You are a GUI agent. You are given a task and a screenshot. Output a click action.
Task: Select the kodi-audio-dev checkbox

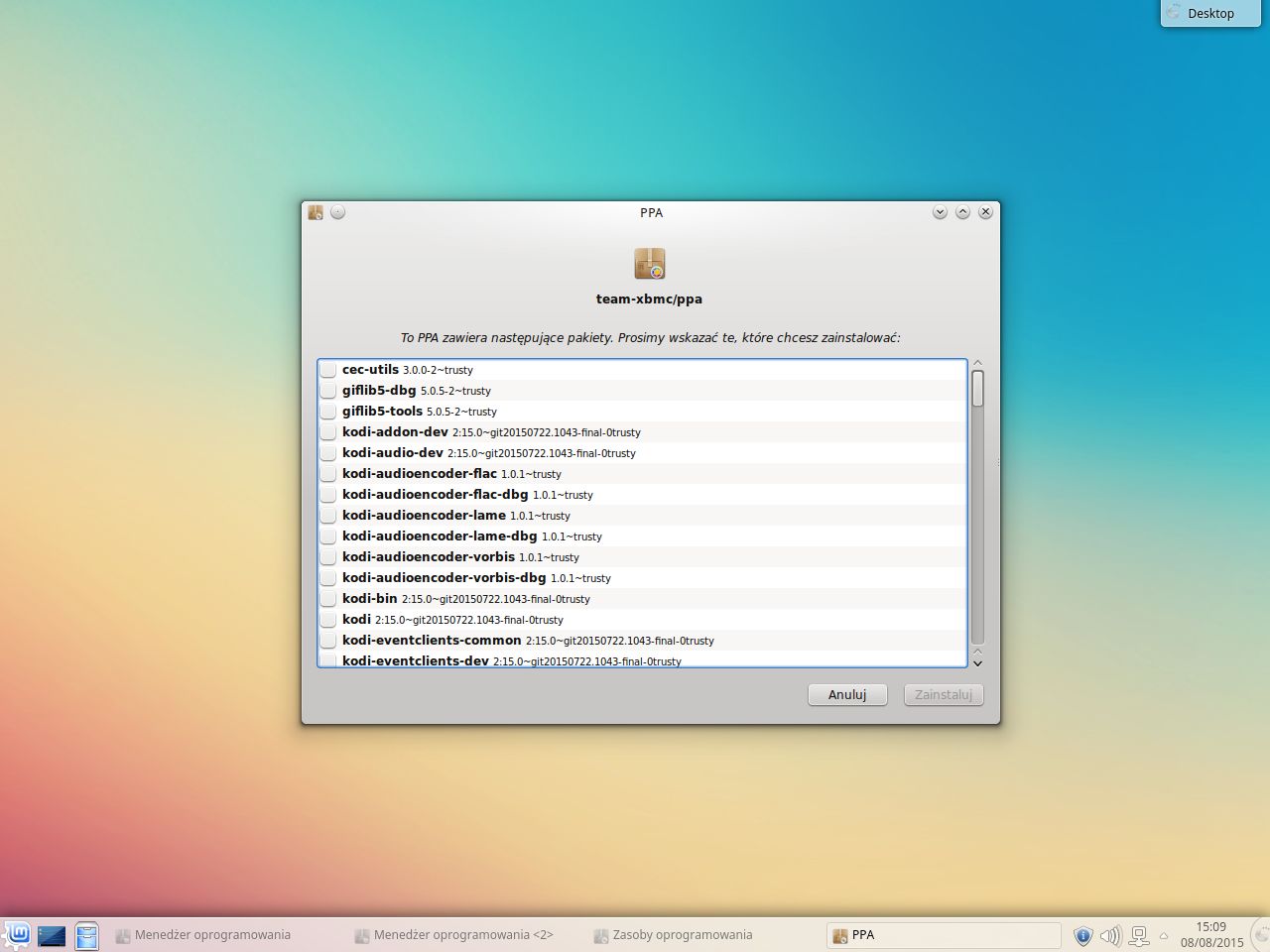click(x=328, y=453)
